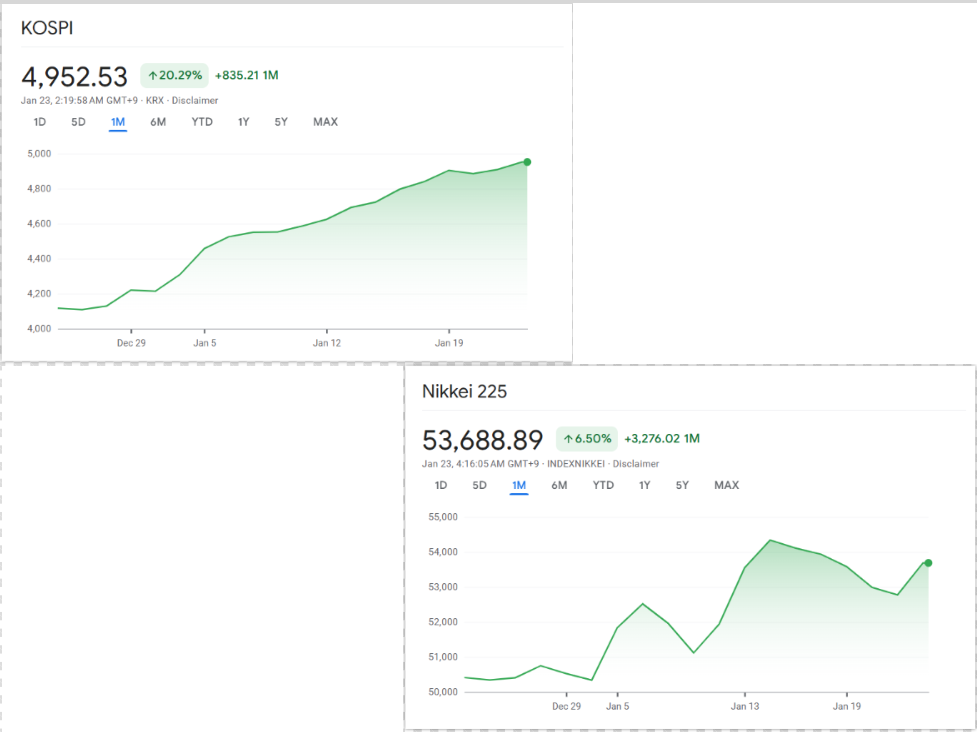The image size is (977, 732).
Task: Select the 1D range on Nikkei 225 chart
Action: pos(441,485)
